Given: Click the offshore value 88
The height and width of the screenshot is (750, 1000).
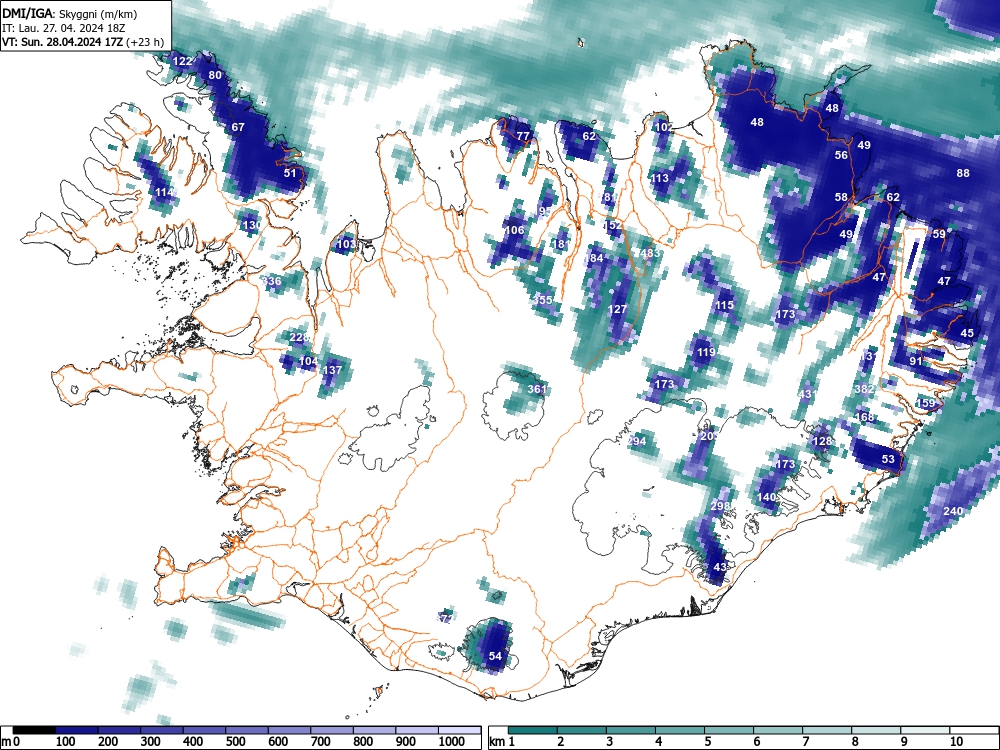Looking at the screenshot, I should tap(963, 173).
